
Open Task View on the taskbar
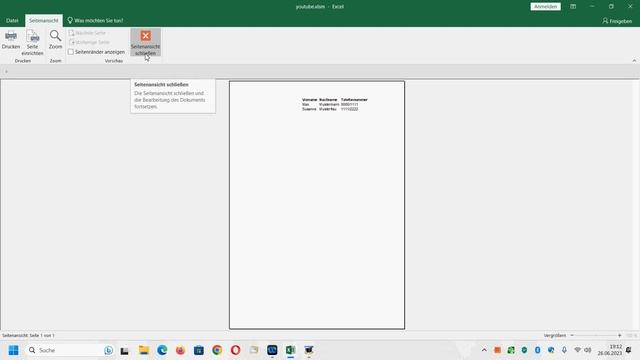[x=124, y=351]
